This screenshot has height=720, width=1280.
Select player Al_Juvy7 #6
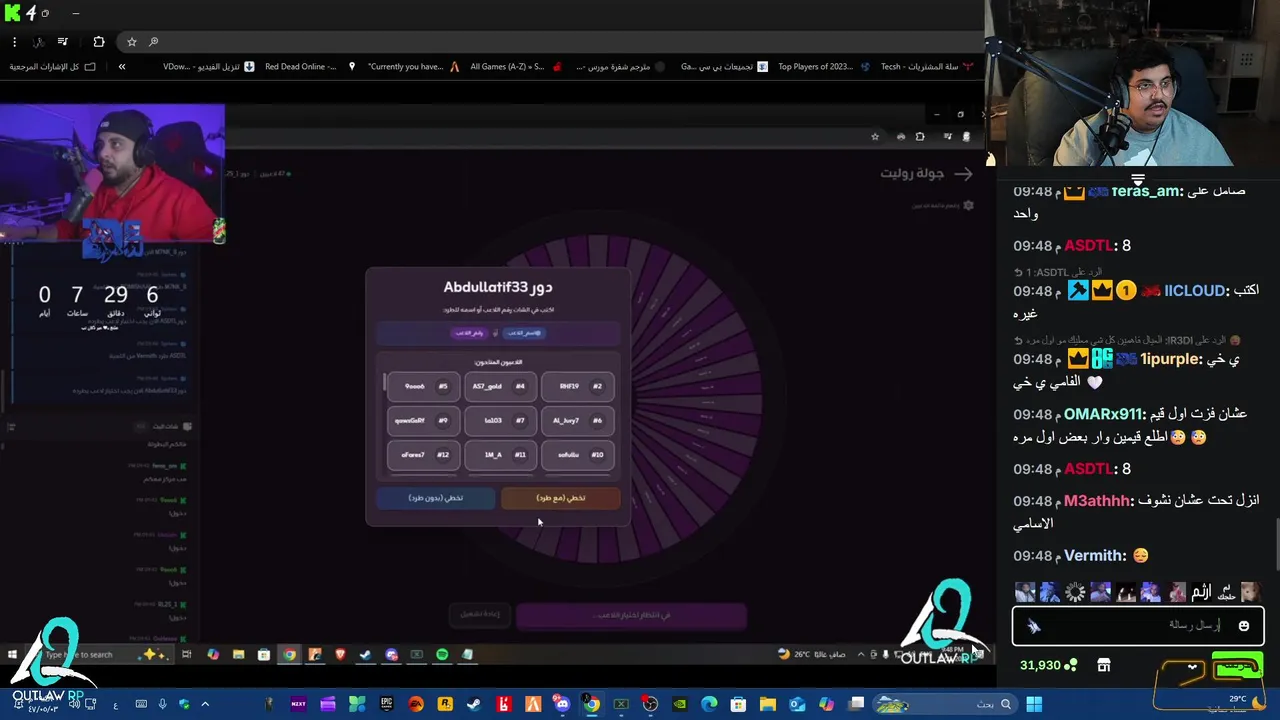pyautogui.click(x=578, y=420)
